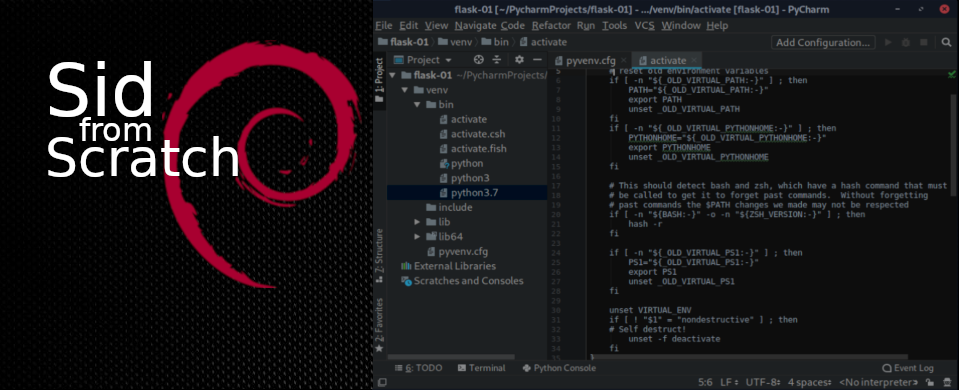
Task: Close the activate editor tab
Action: [694, 61]
